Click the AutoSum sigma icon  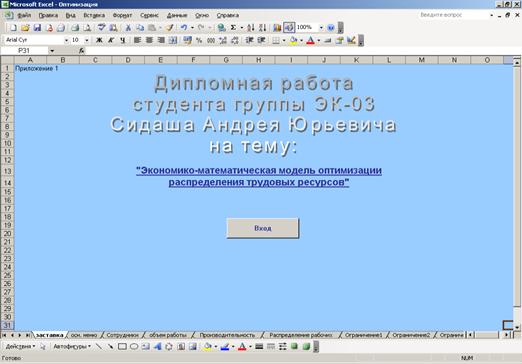pos(233,28)
